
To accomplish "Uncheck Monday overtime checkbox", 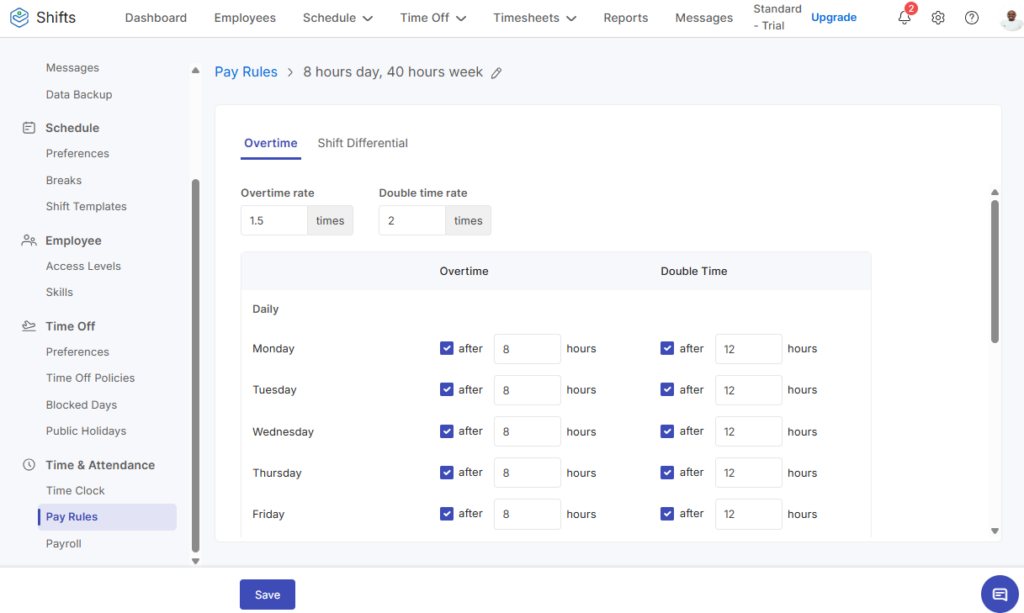I will tap(447, 348).
